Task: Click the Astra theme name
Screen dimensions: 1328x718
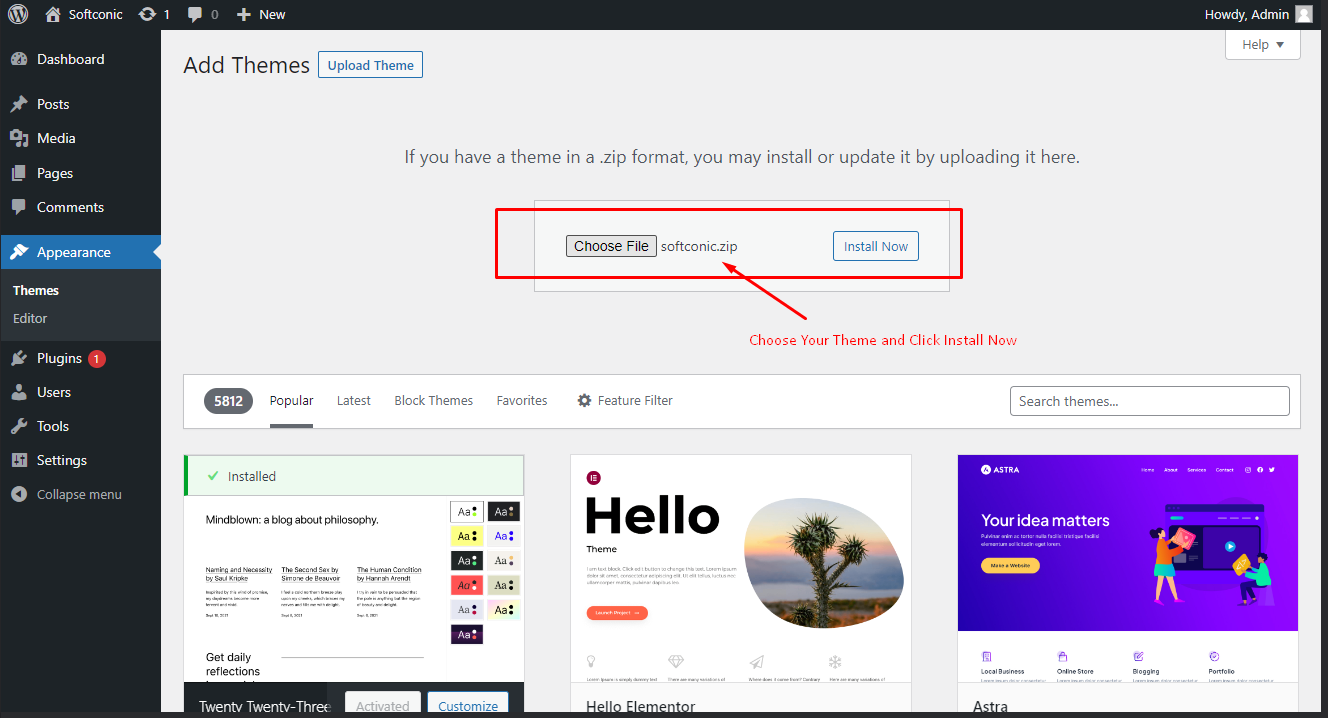Action: (990, 707)
